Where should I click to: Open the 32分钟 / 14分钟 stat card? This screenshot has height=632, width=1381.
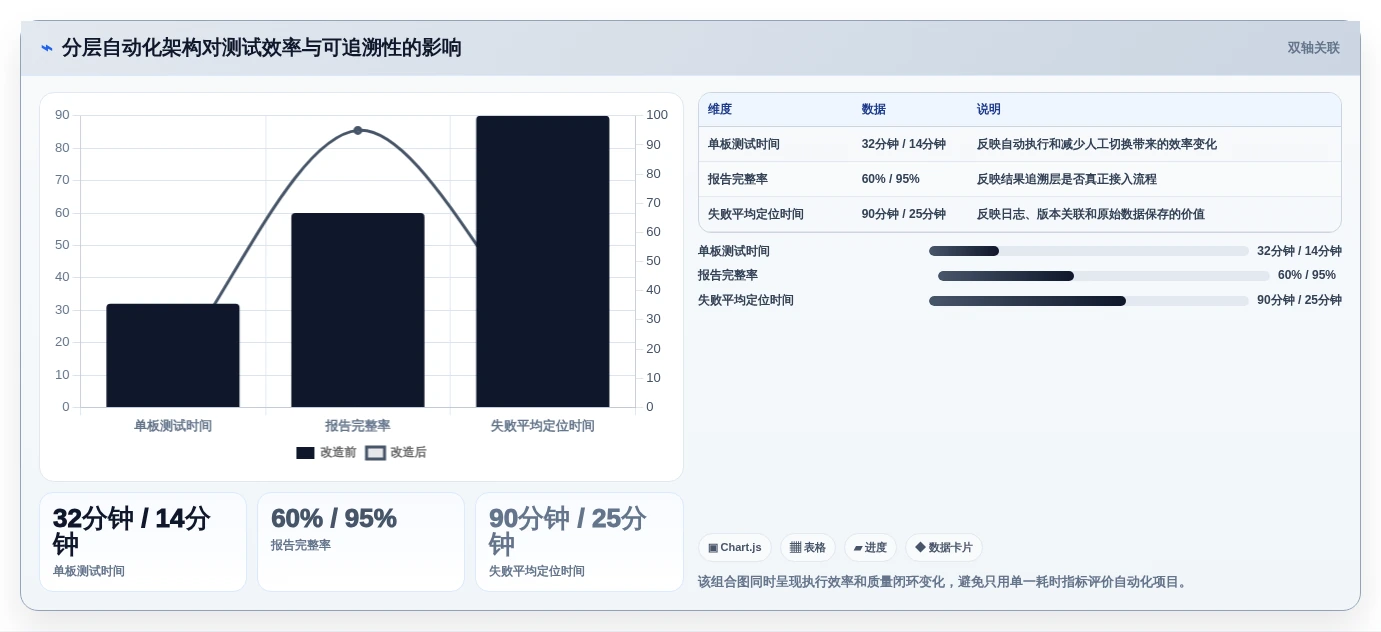143,542
